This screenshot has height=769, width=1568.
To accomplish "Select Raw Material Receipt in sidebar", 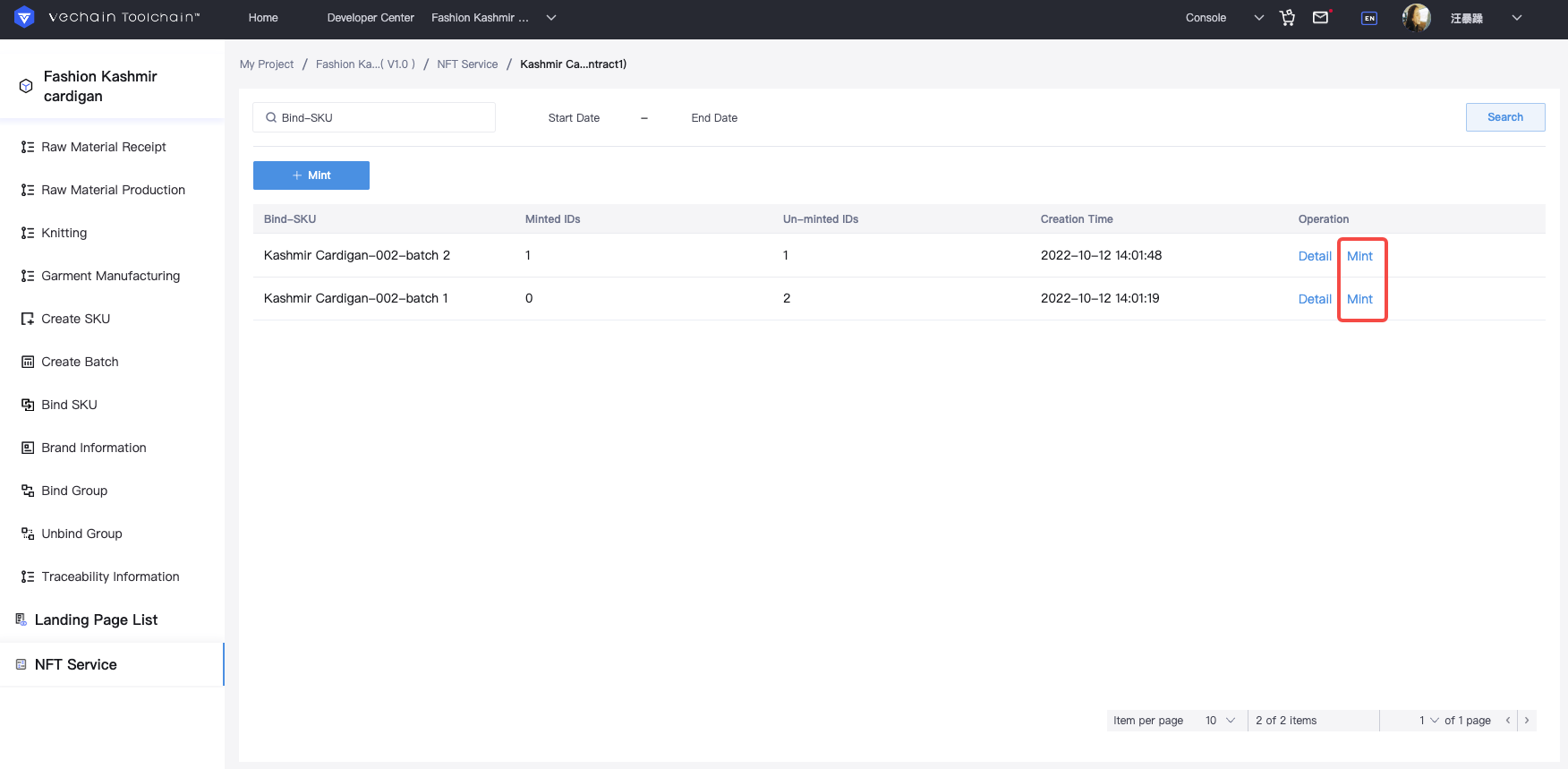I will pos(104,147).
